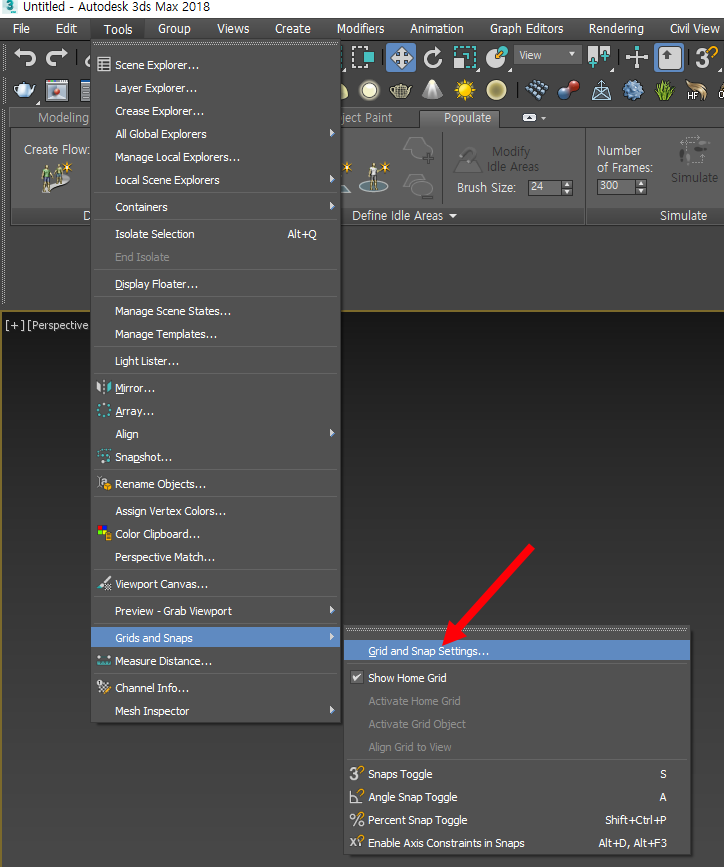Increase Brush Size with spinner up arrow

[567, 184]
